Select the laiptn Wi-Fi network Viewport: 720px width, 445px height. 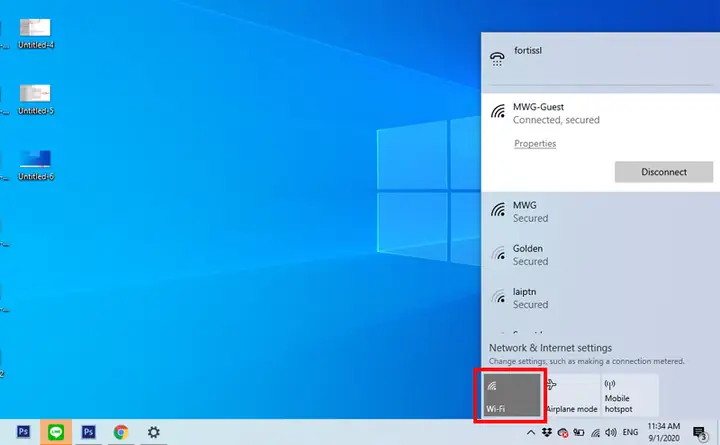pyautogui.click(x=600, y=298)
